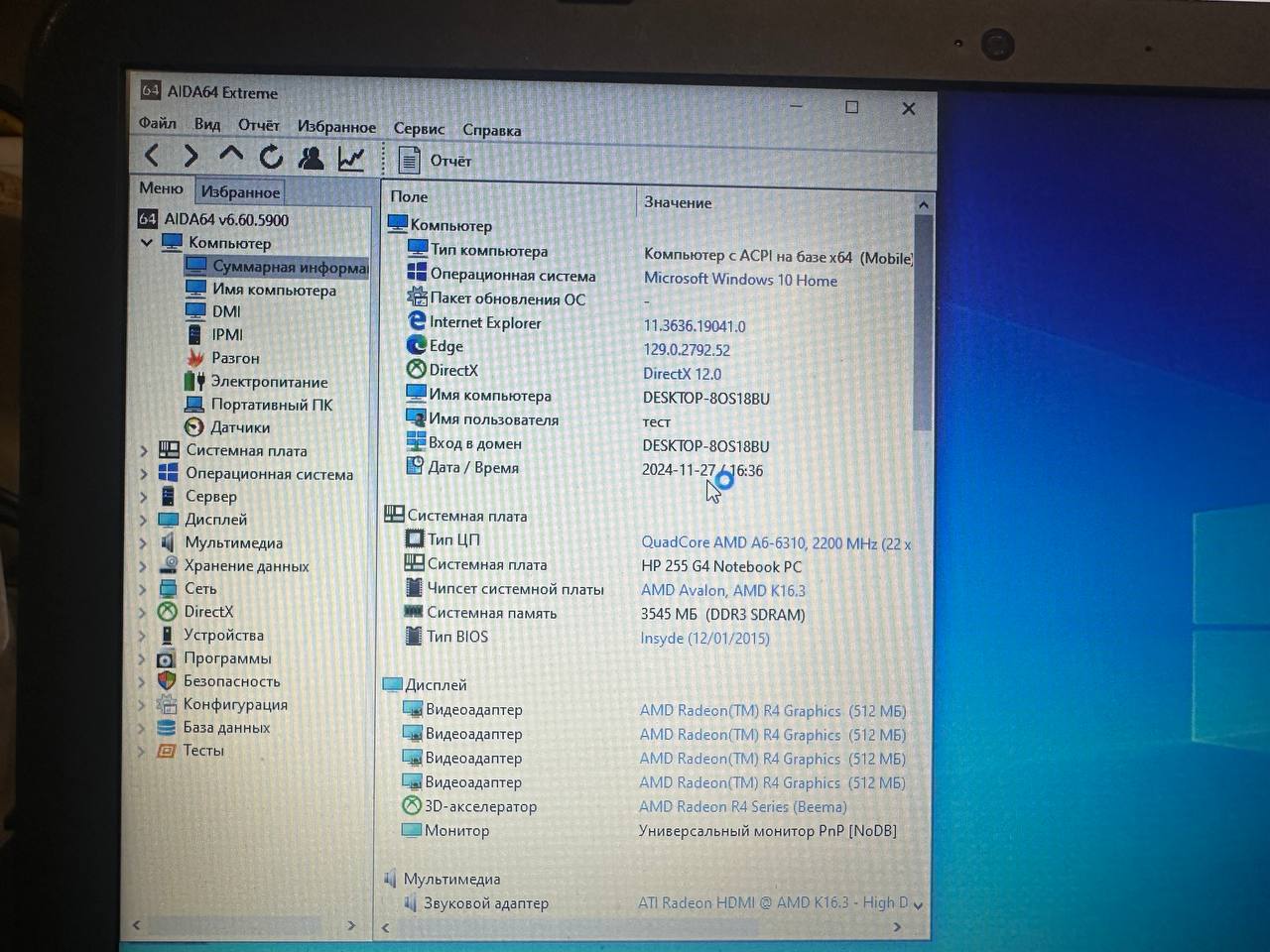Click the Системная память memory icon
This screenshot has width=1270, height=952.
coord(414,612)
